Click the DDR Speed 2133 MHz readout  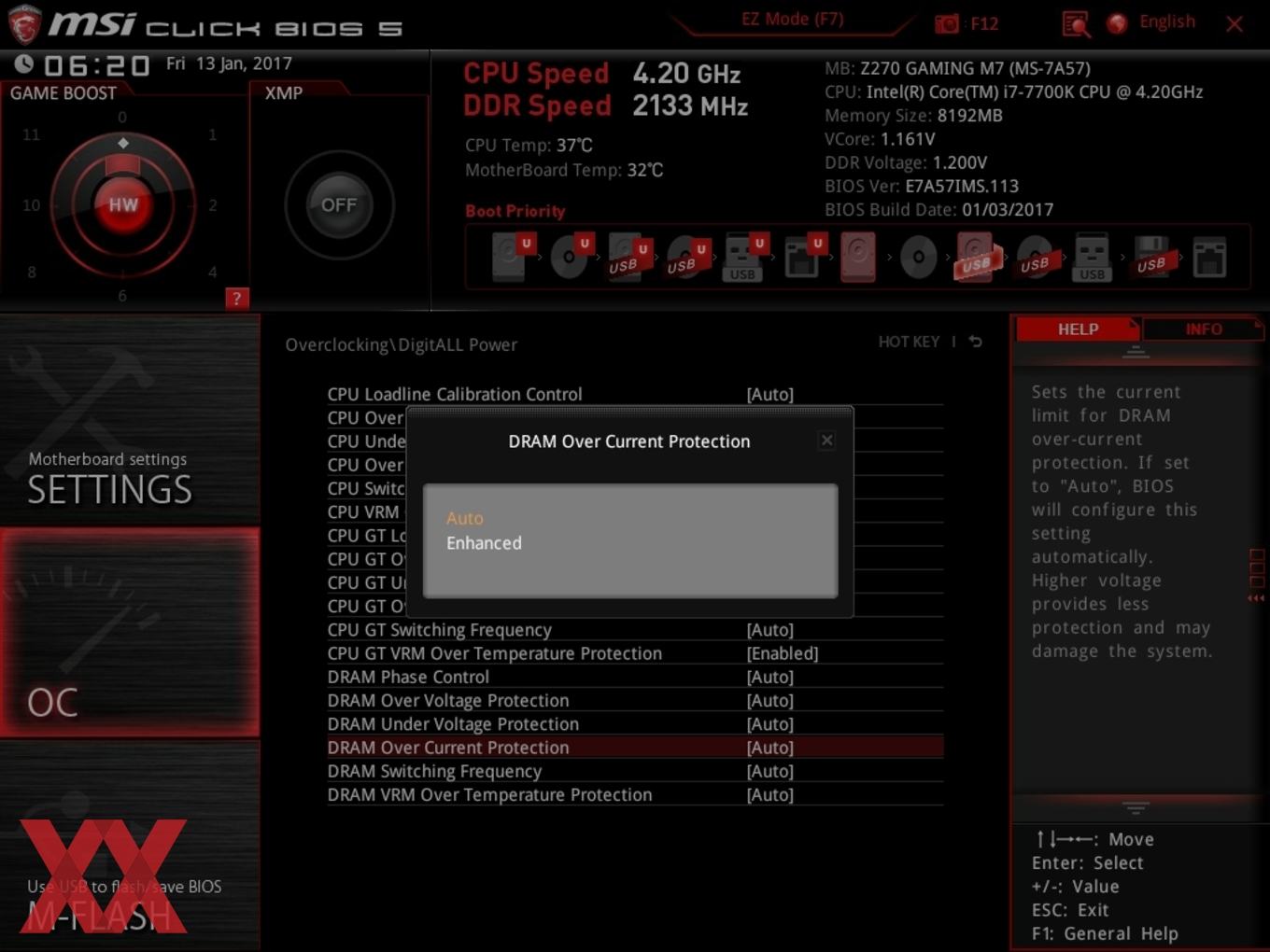(606, 105)
